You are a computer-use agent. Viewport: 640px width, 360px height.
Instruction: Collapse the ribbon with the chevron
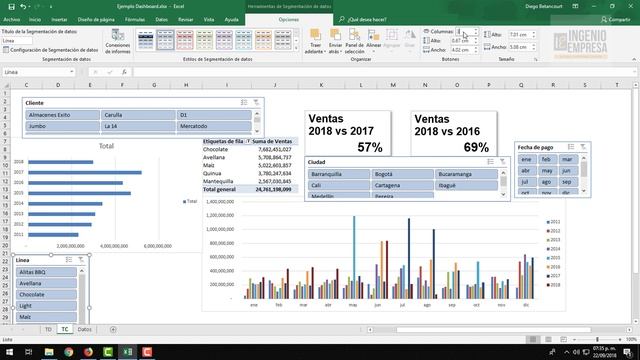[634, 60]
